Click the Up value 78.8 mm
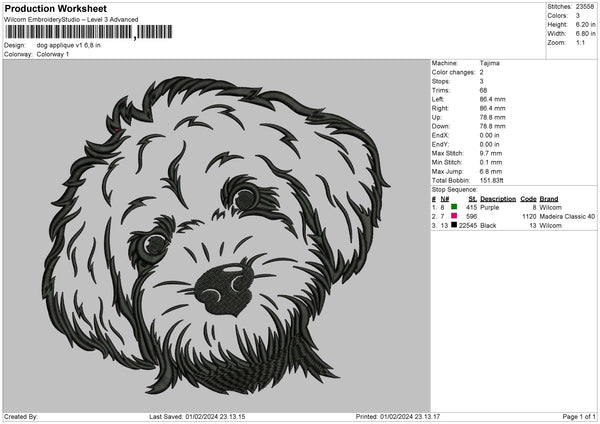 click(x=492, y=117)
